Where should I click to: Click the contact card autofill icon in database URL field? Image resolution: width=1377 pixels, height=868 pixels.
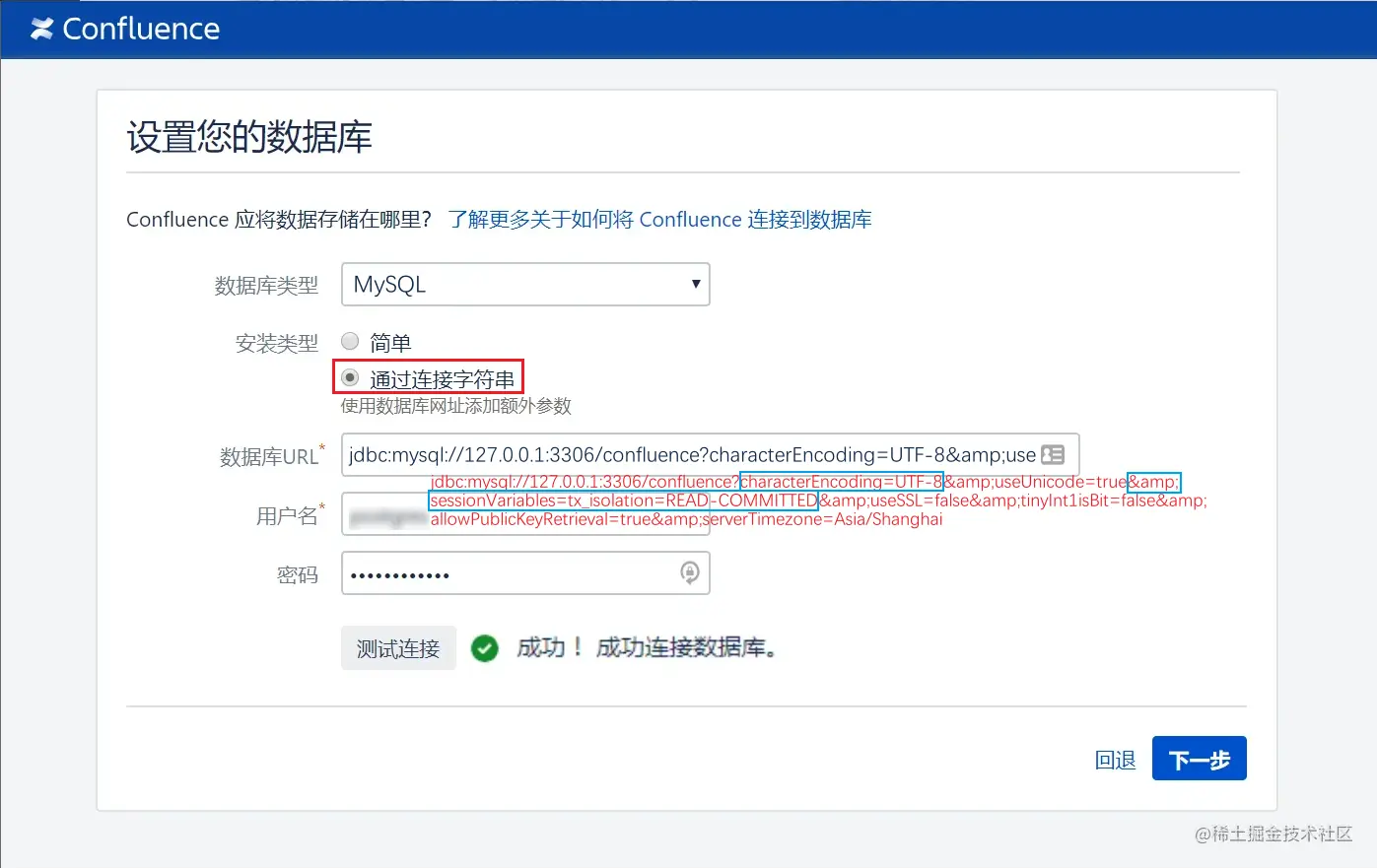(x=1054, y=453)
